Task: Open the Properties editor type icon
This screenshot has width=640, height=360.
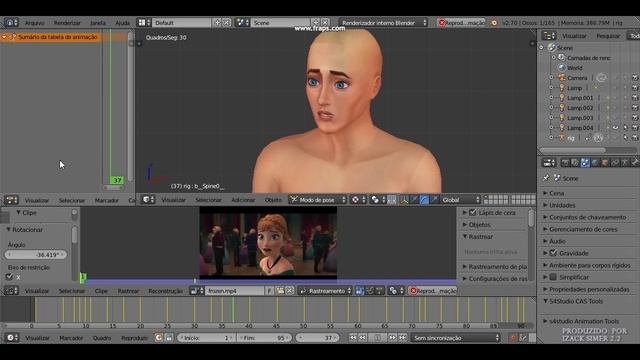Action: click(549, 163)
